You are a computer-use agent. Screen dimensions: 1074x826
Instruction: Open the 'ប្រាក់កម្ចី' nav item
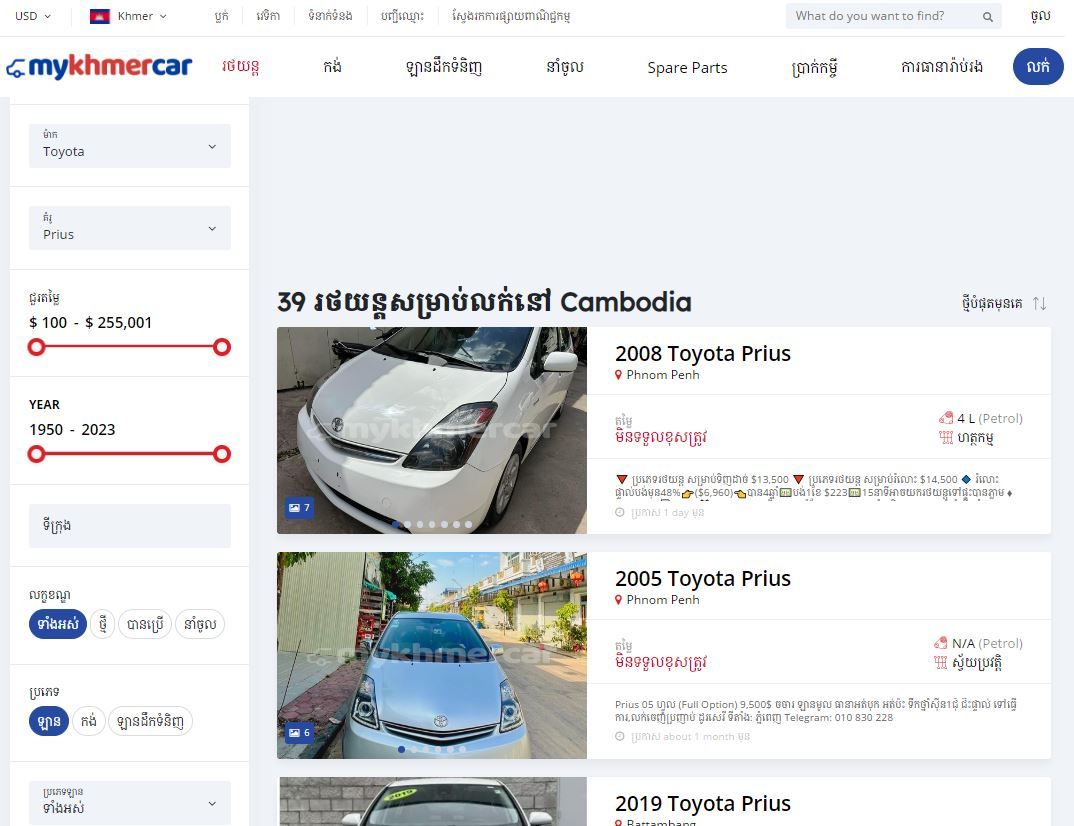(x=814, y=66)
